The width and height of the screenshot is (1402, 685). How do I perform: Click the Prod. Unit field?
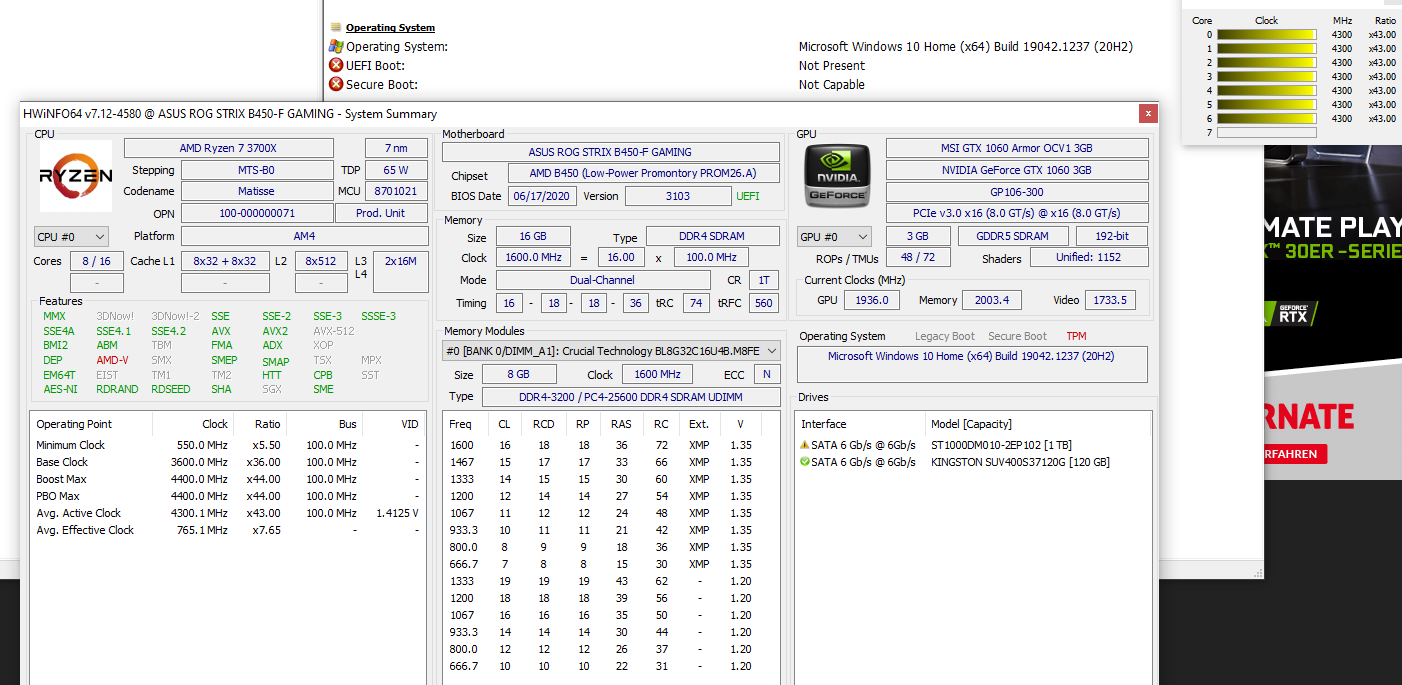click(383, 213)
